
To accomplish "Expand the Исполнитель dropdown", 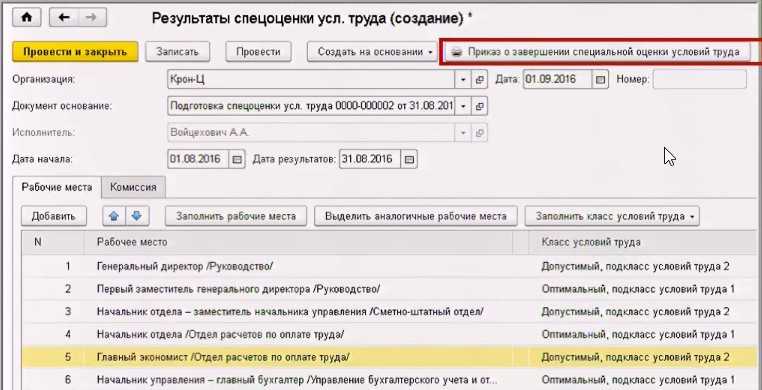I will [463, 132].
